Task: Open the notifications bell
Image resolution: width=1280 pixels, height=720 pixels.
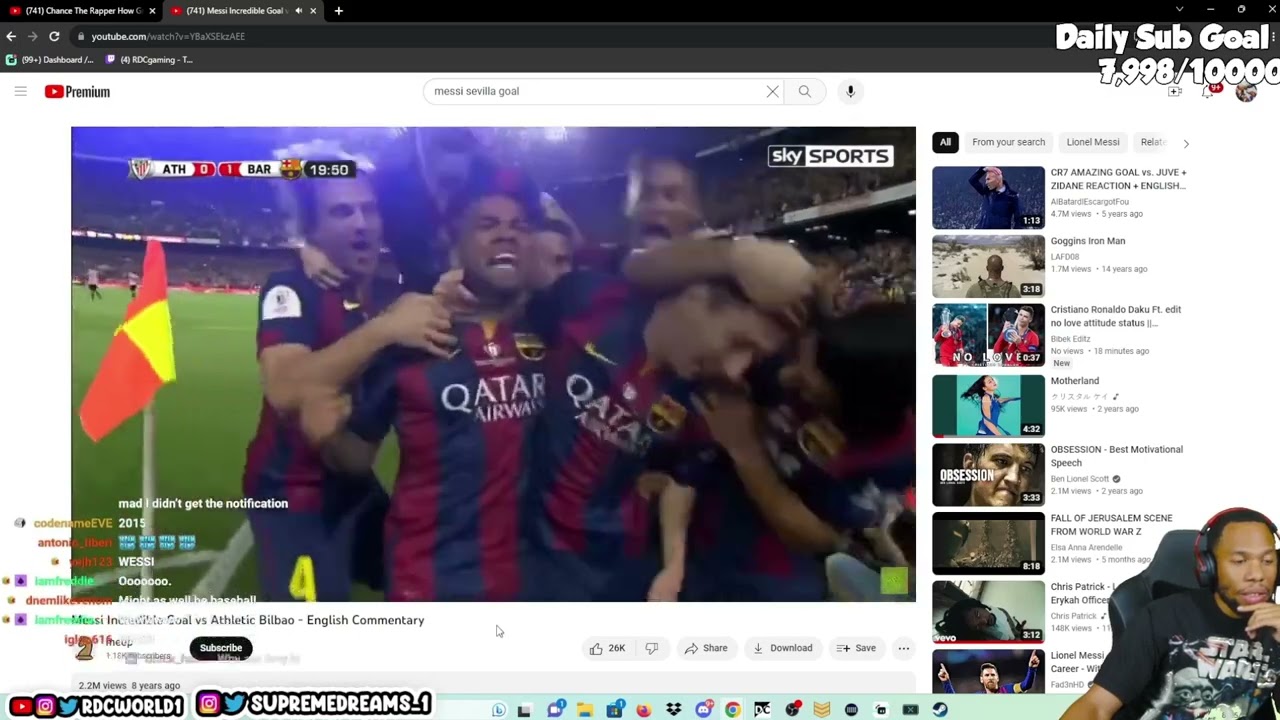Action: tap(1209, 91)
